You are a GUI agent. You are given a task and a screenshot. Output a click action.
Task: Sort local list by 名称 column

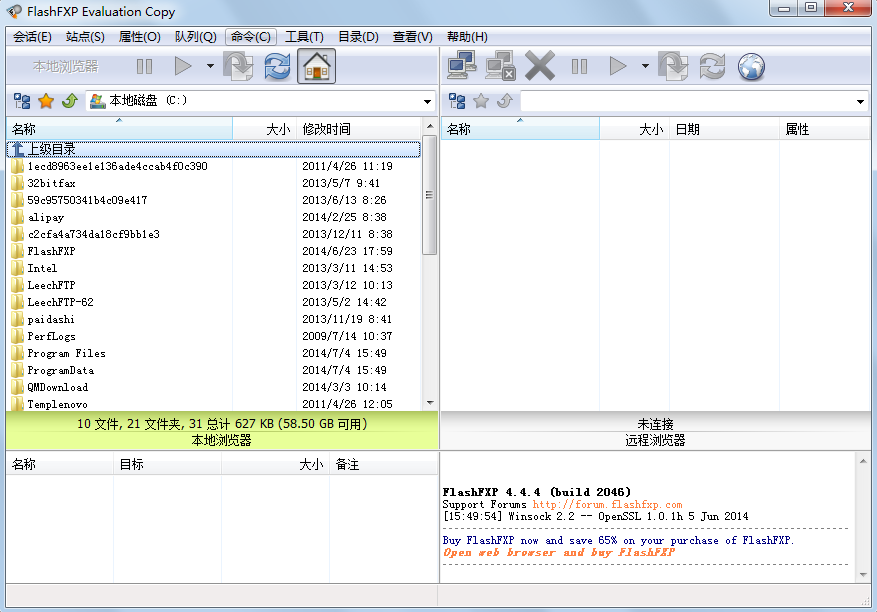(119, 129)
